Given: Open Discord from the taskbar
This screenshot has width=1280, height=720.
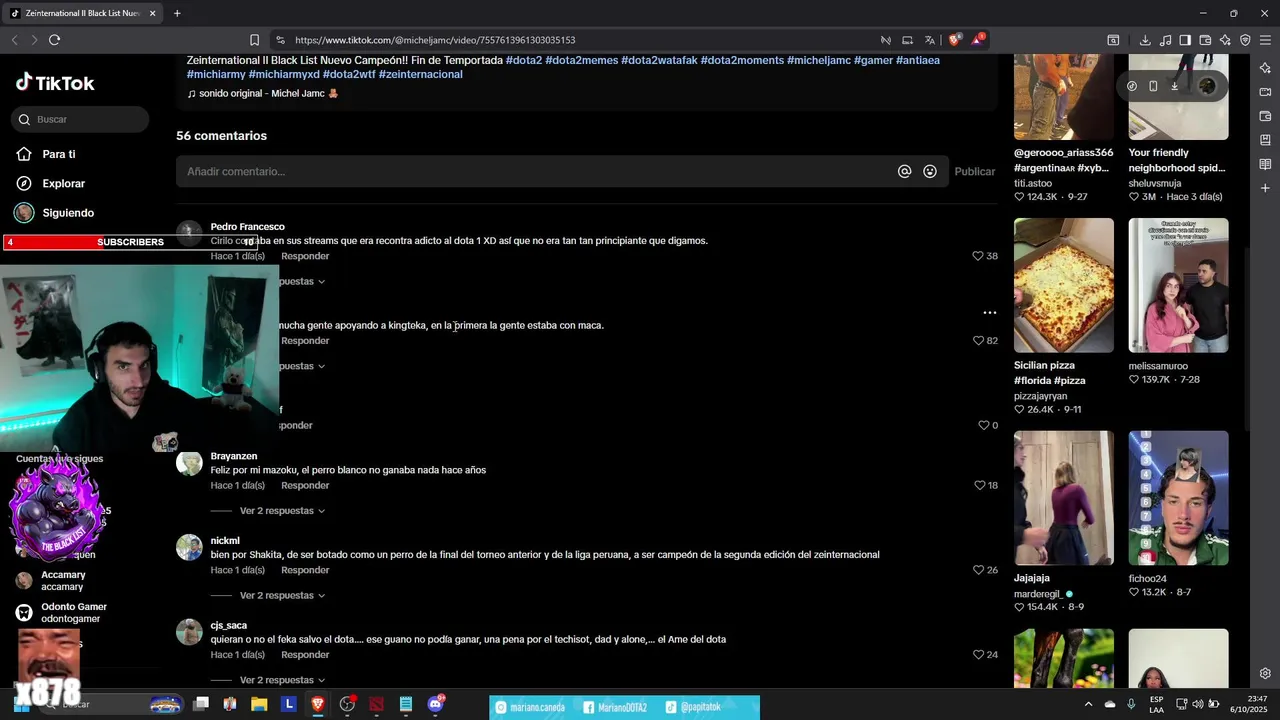Looking at the screenshot, I should tap(435, 704).
